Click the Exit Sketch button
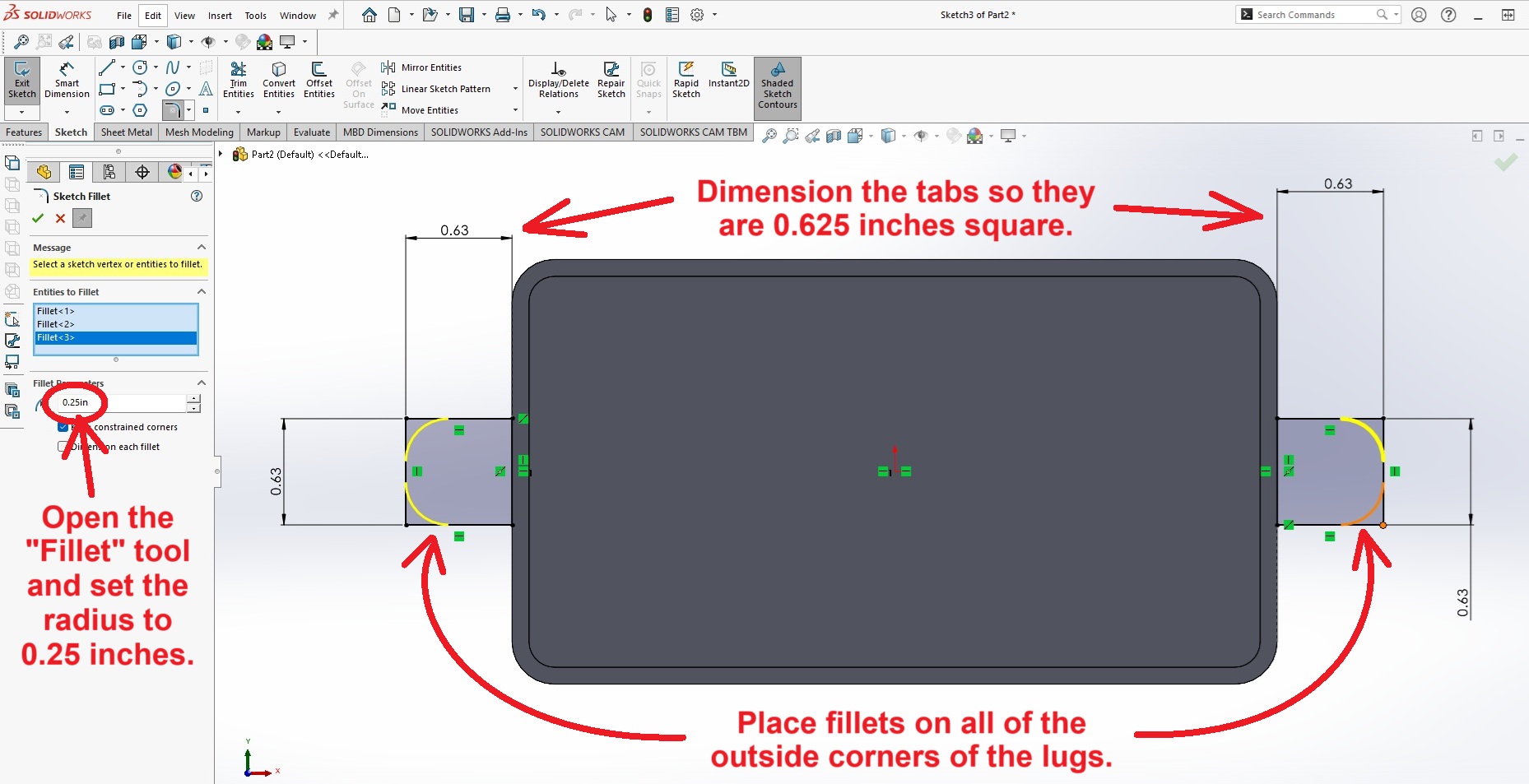 [x=22, y=81]
